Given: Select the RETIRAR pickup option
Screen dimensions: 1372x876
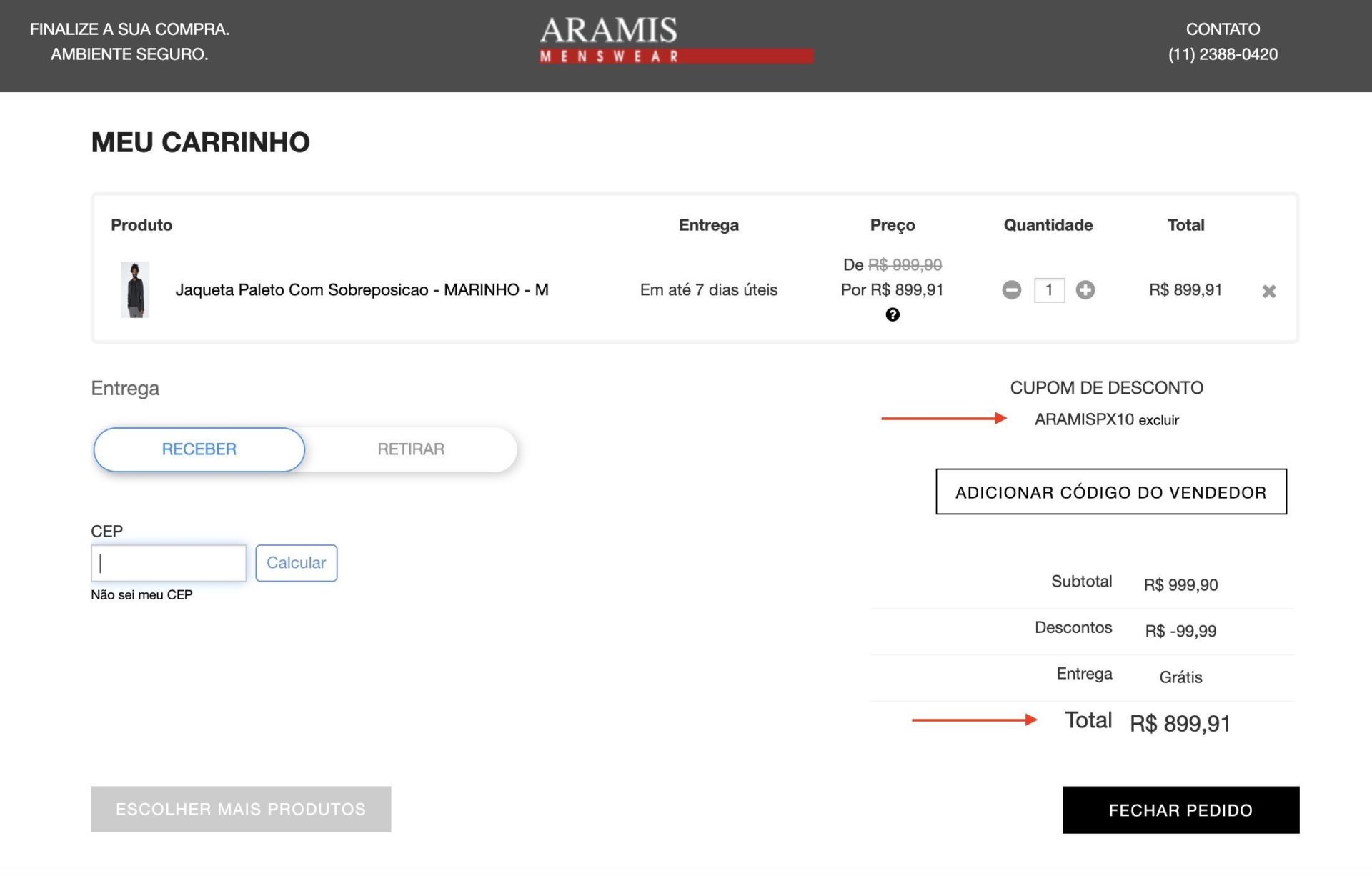Looking at the screenshot, I should pyautogui.click(x=411, y=449).
